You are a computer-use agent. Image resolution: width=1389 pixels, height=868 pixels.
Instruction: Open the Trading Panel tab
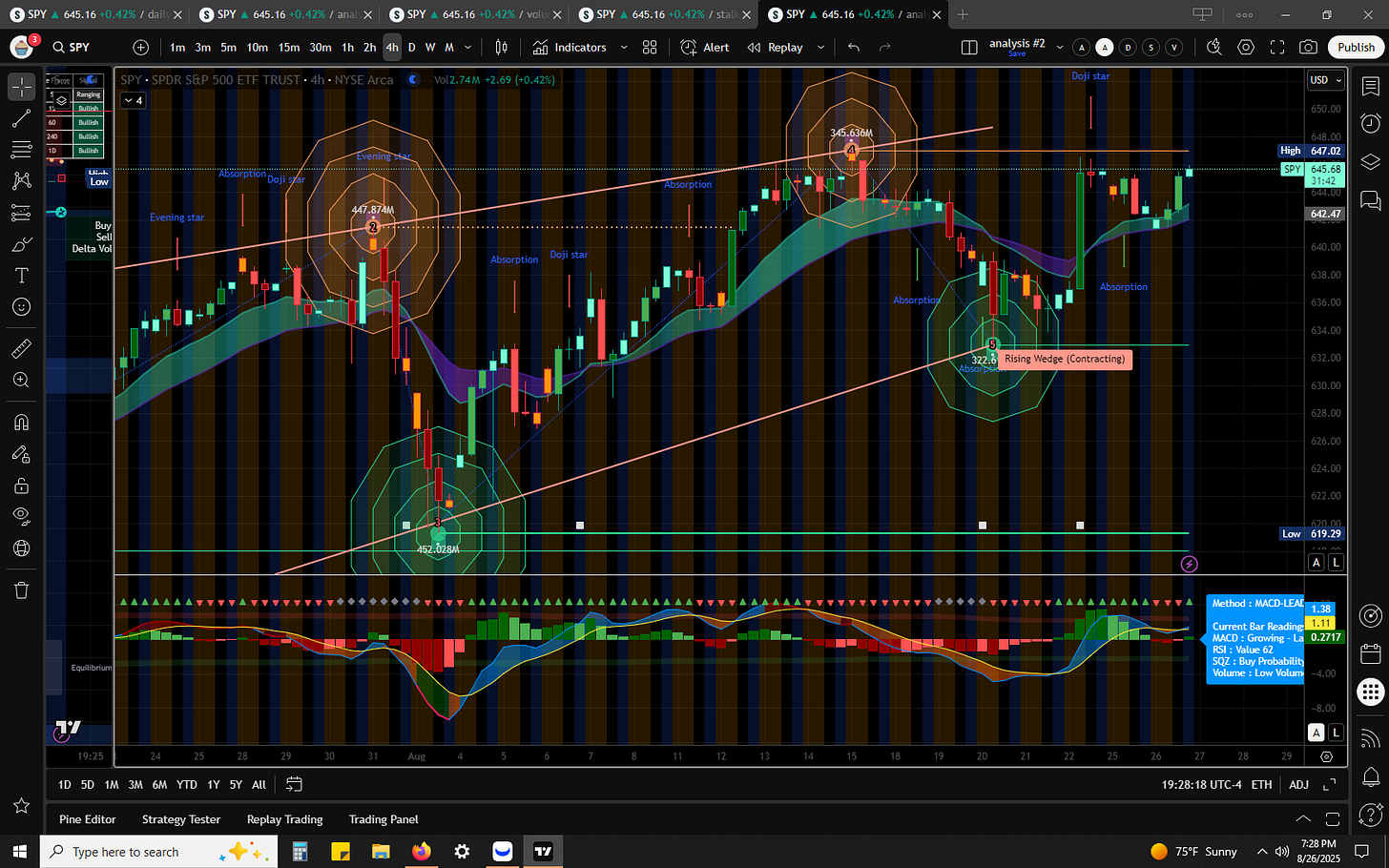(x=384, y=819)
